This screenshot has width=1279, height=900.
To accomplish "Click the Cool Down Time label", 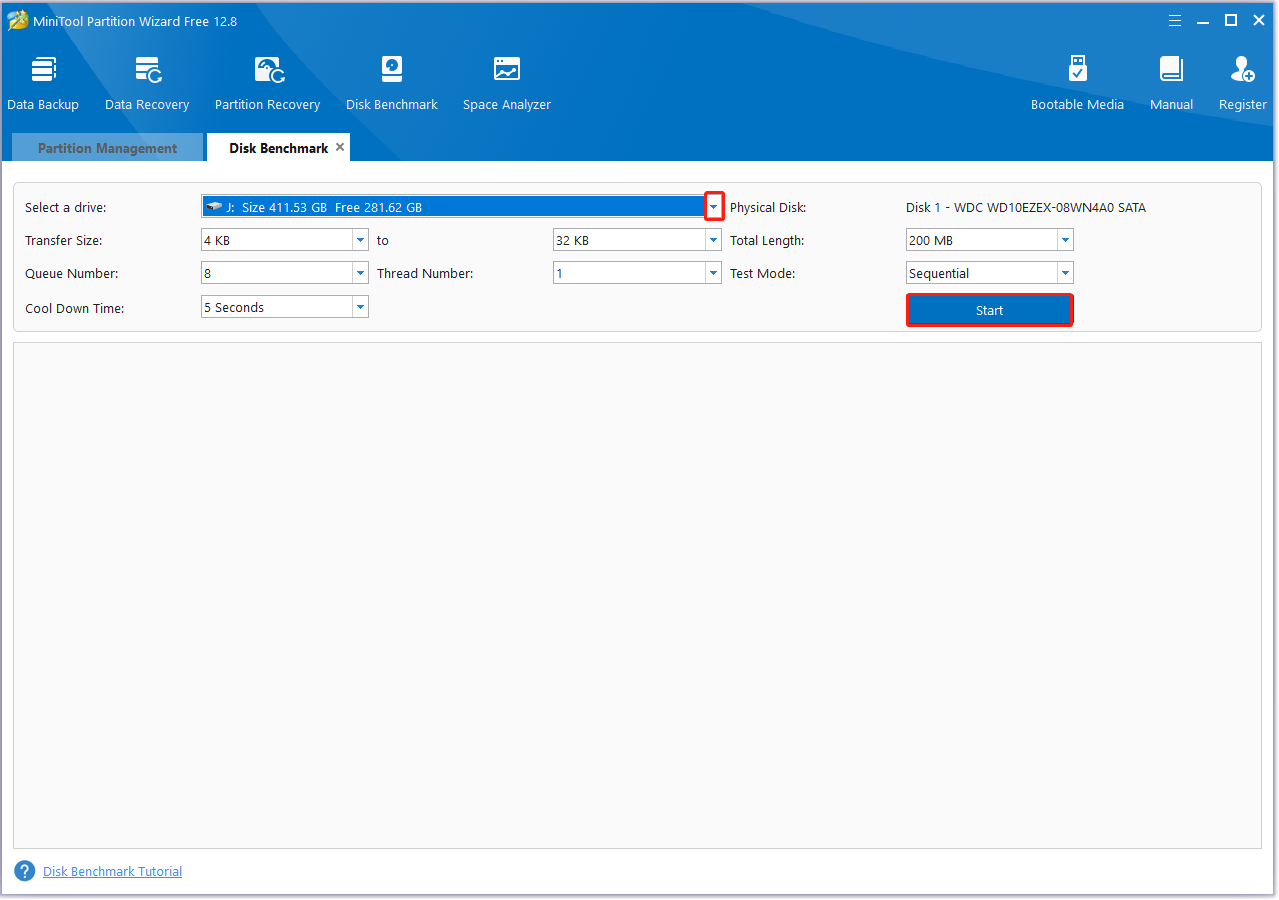I will coord(75,309).
